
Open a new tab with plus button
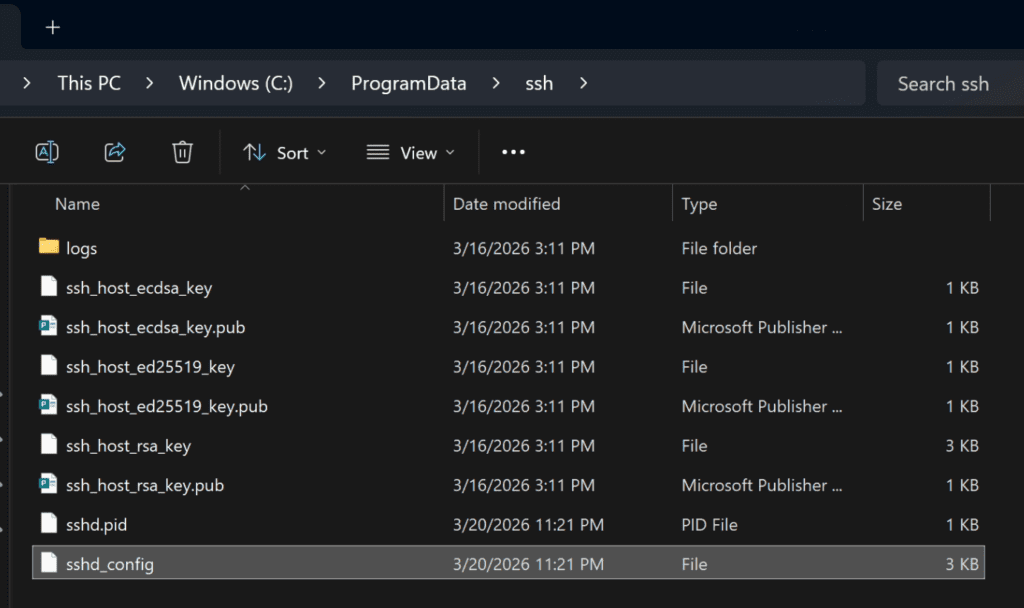pos(53,27)
